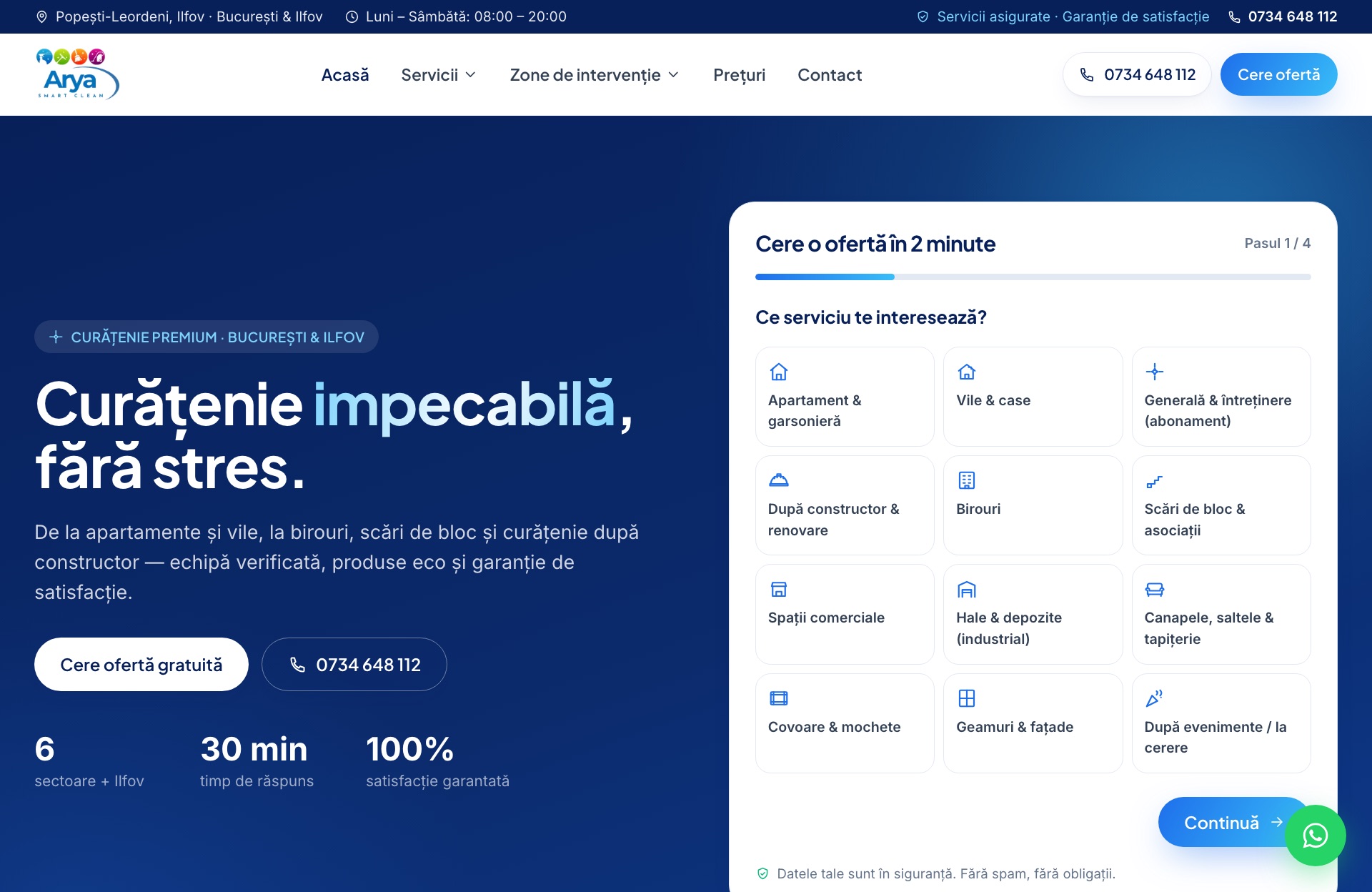This screenshot has height=892, width=1372.
Task: Click the phone icon in header phone button
Action: (1087, 74)
